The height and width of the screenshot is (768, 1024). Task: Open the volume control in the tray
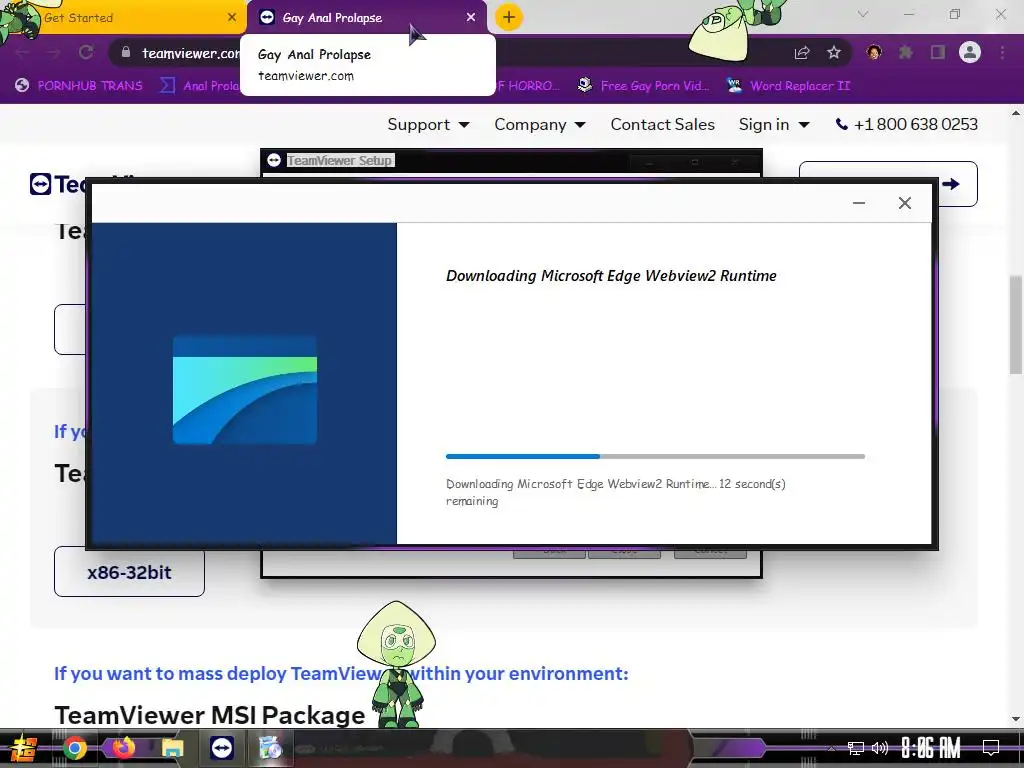point(880,748)
